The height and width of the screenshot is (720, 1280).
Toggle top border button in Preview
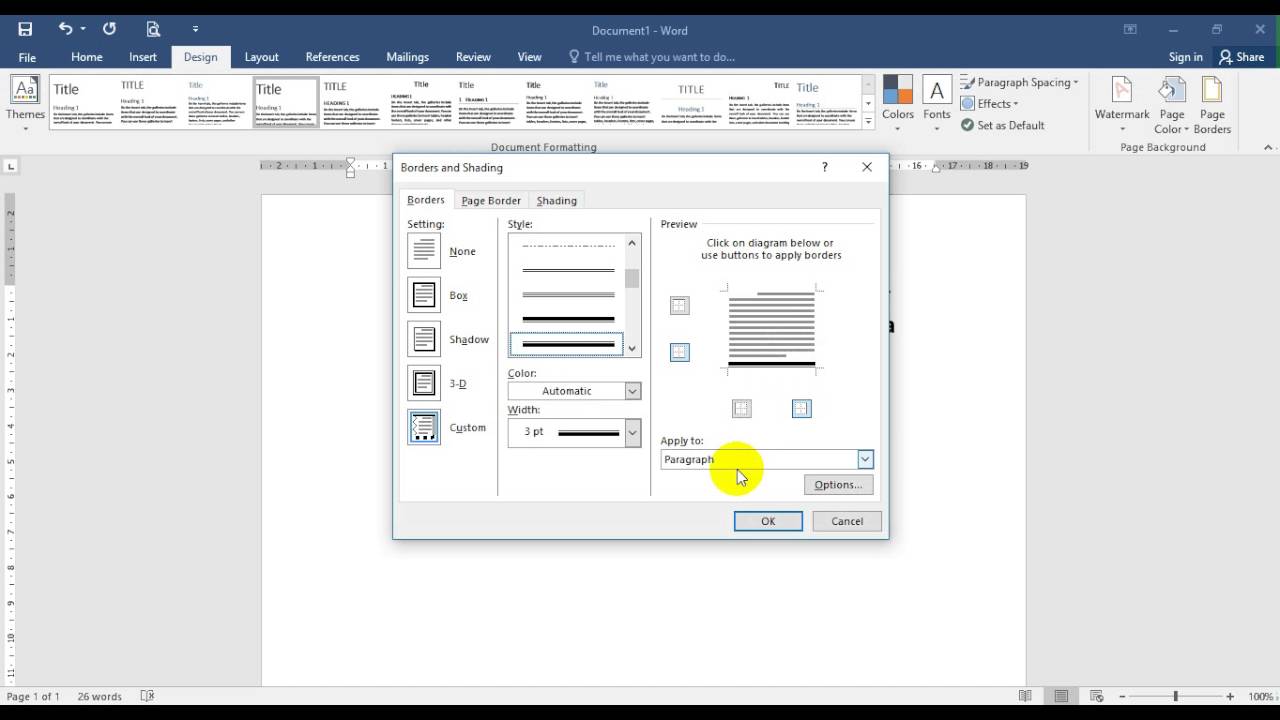[x=680, y=306]
